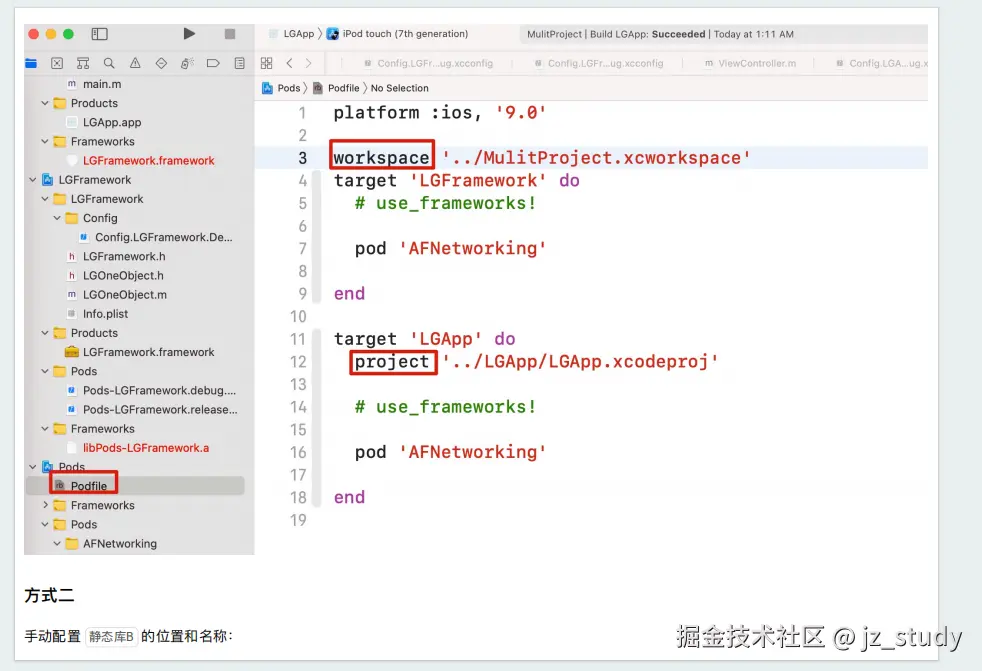982x671 pixels.
Task: Switch to the Config.LGA...ug tab
Action: coord(882,63)
